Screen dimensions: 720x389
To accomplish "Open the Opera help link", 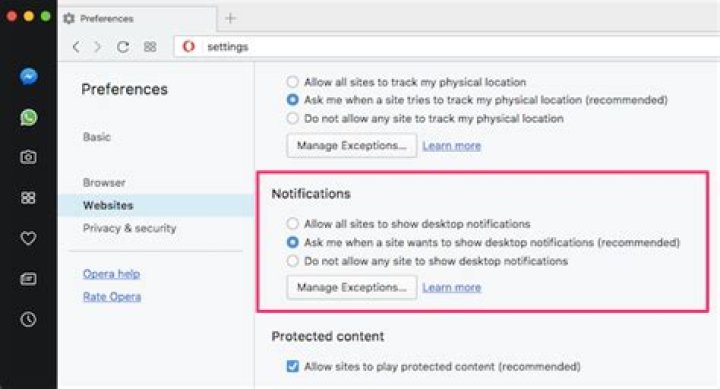I will click(111, 274).
